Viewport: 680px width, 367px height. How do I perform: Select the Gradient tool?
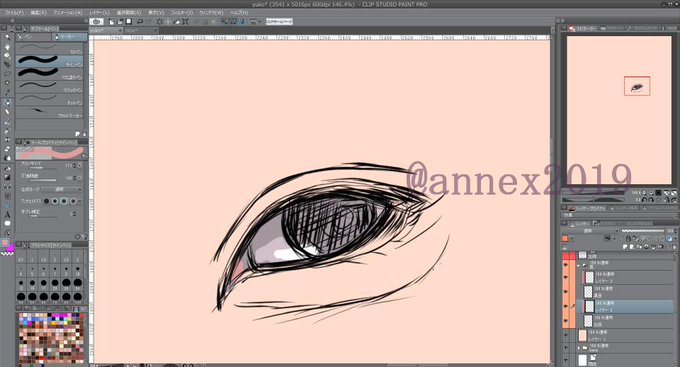[x=7, y=177]
